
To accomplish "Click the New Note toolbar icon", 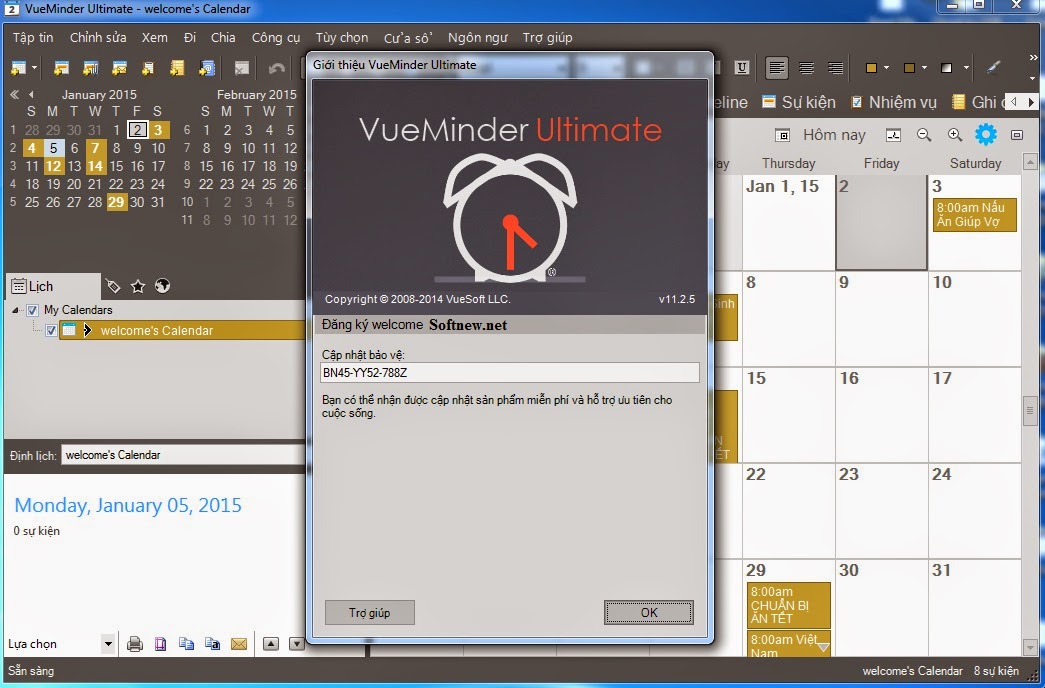I will click(177, 68).
